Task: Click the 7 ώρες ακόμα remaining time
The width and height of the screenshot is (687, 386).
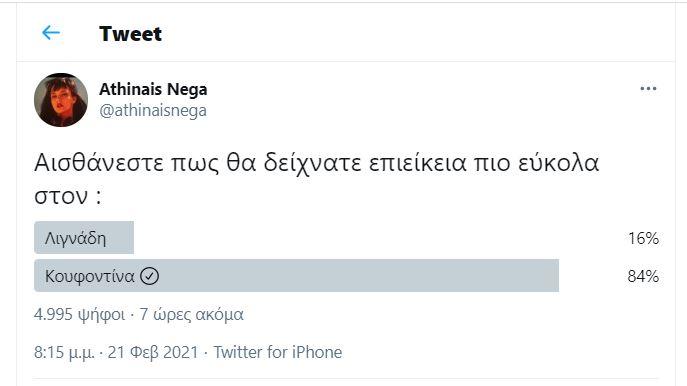Action: pos(191,315)
